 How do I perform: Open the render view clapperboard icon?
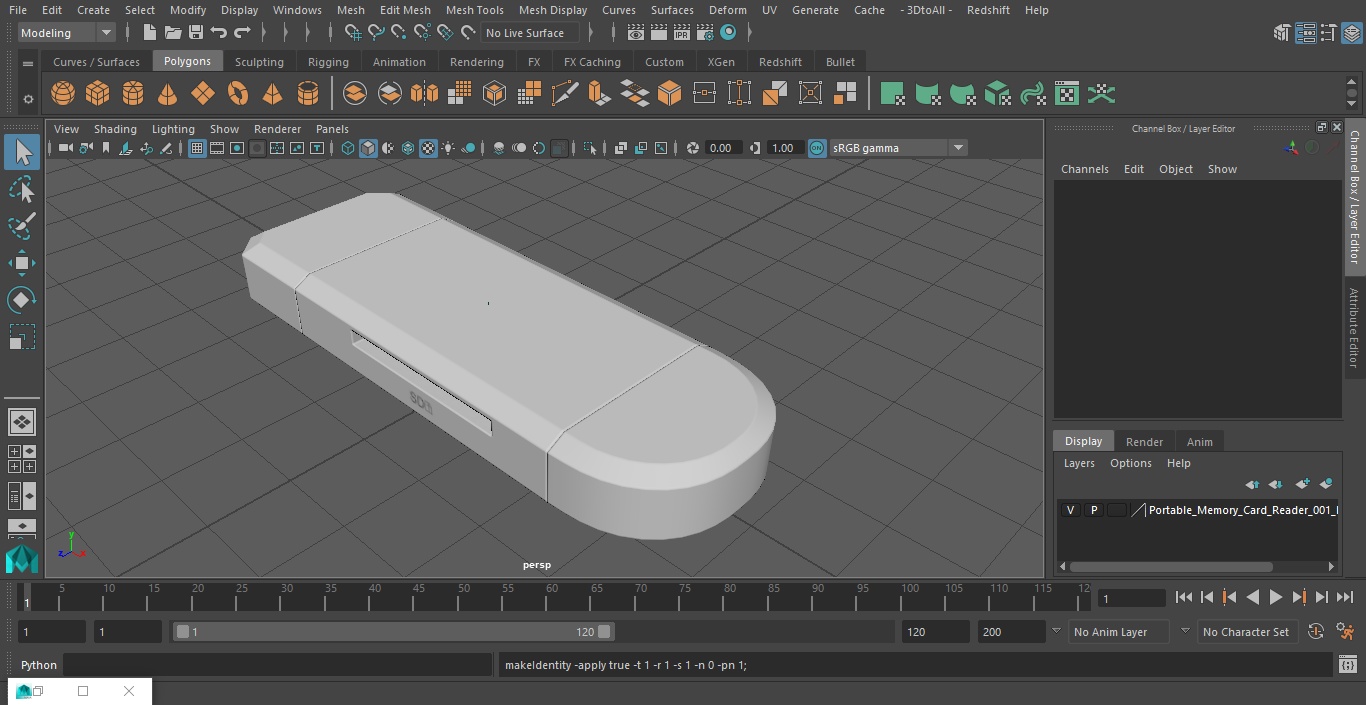click(636, 33)
